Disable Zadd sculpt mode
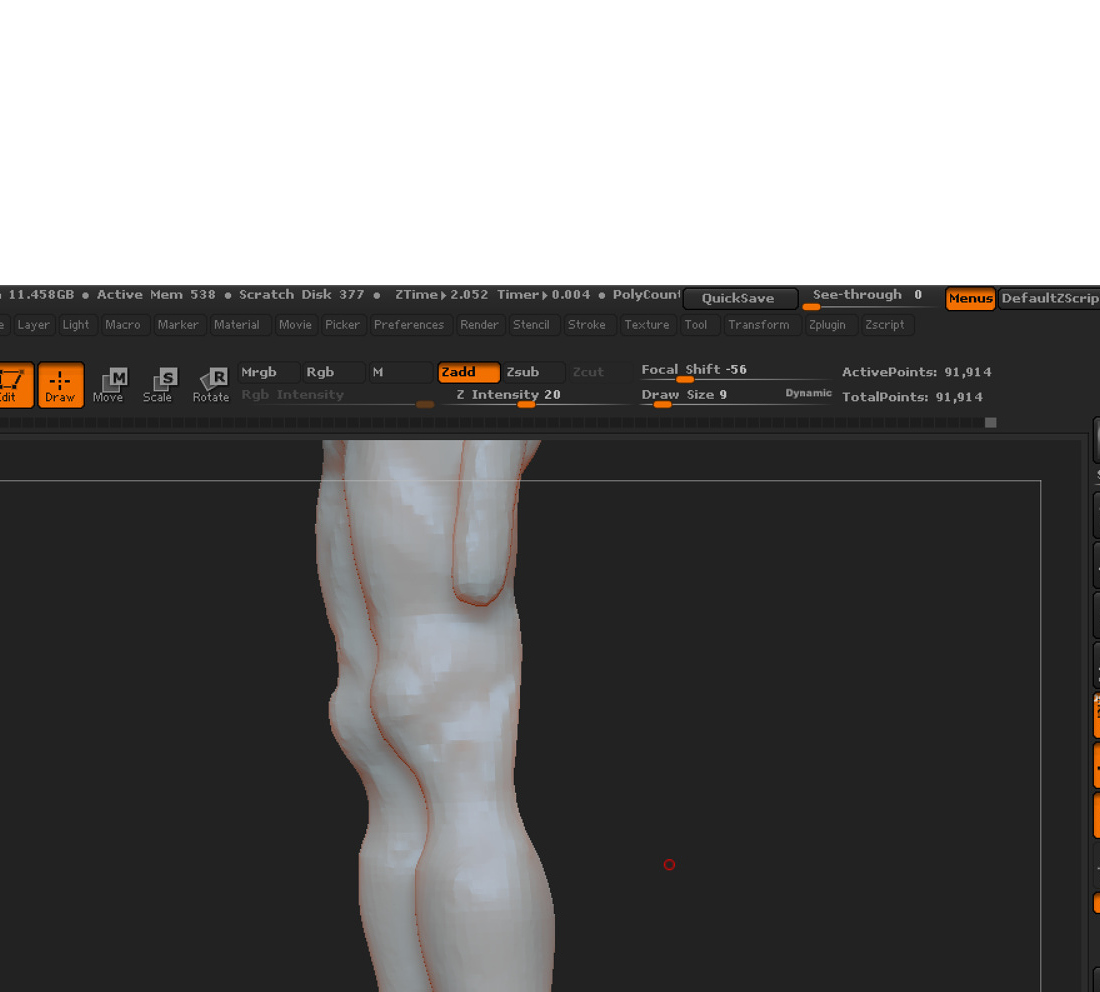This screenshot has width=1100, height=992. point(469,372)
